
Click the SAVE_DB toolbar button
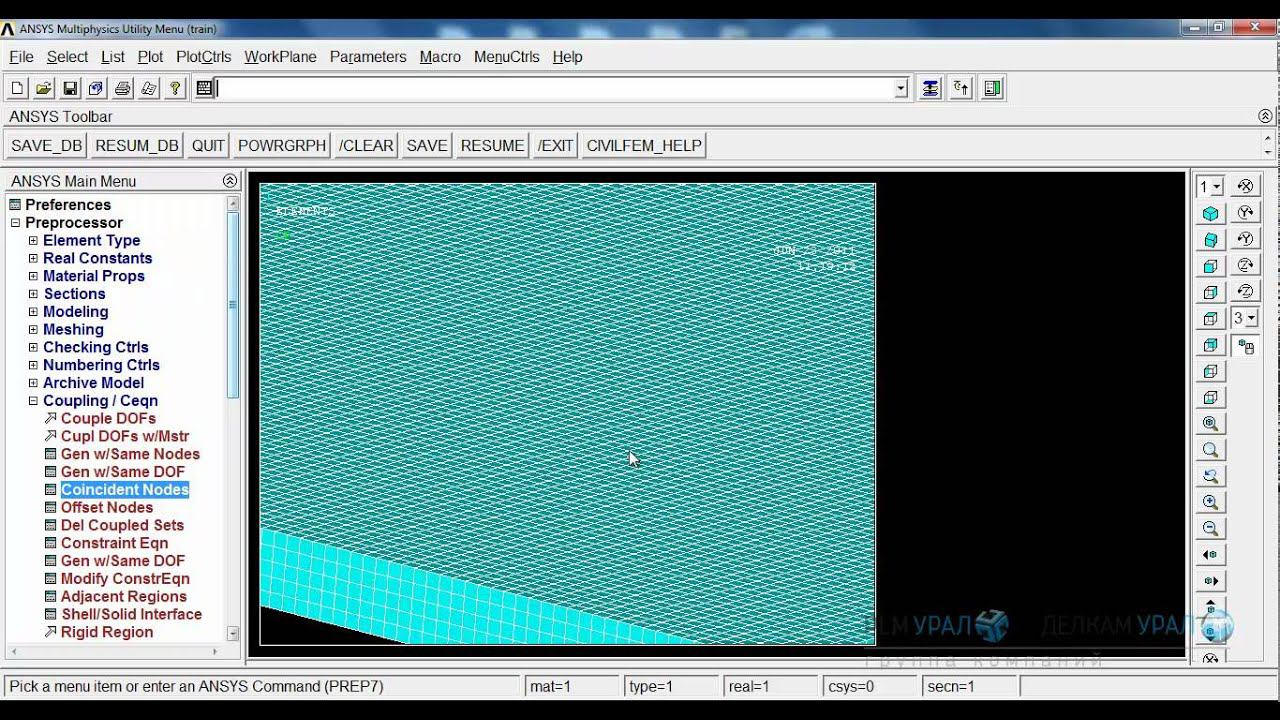(46, 145)
